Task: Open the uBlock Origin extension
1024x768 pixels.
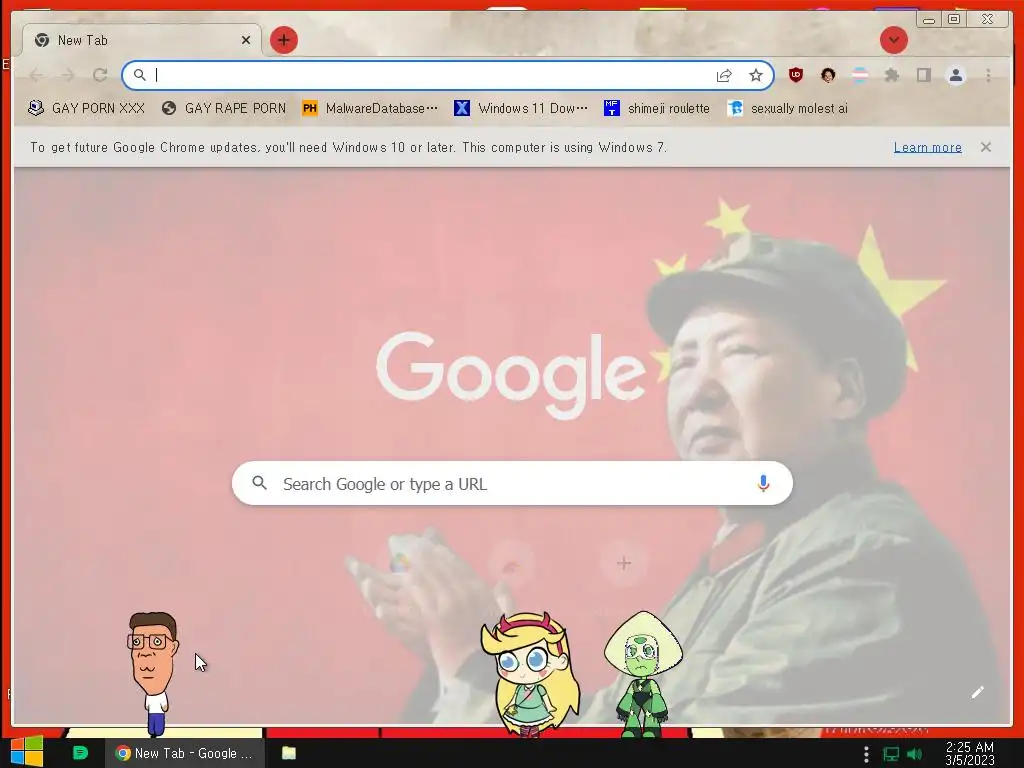Action: [x=795, y=75]
